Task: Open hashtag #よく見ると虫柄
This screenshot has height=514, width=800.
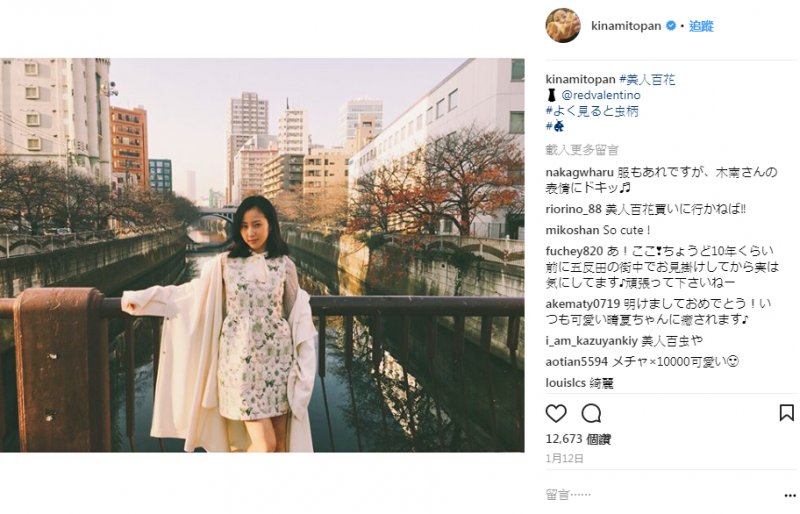Action: (x=592, y=111)
